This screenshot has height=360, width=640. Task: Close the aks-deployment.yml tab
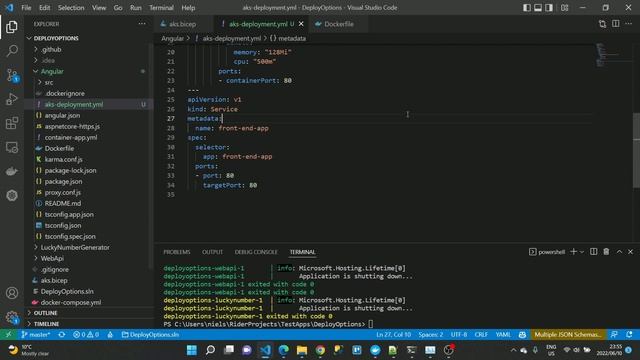[x=301, y=24]
